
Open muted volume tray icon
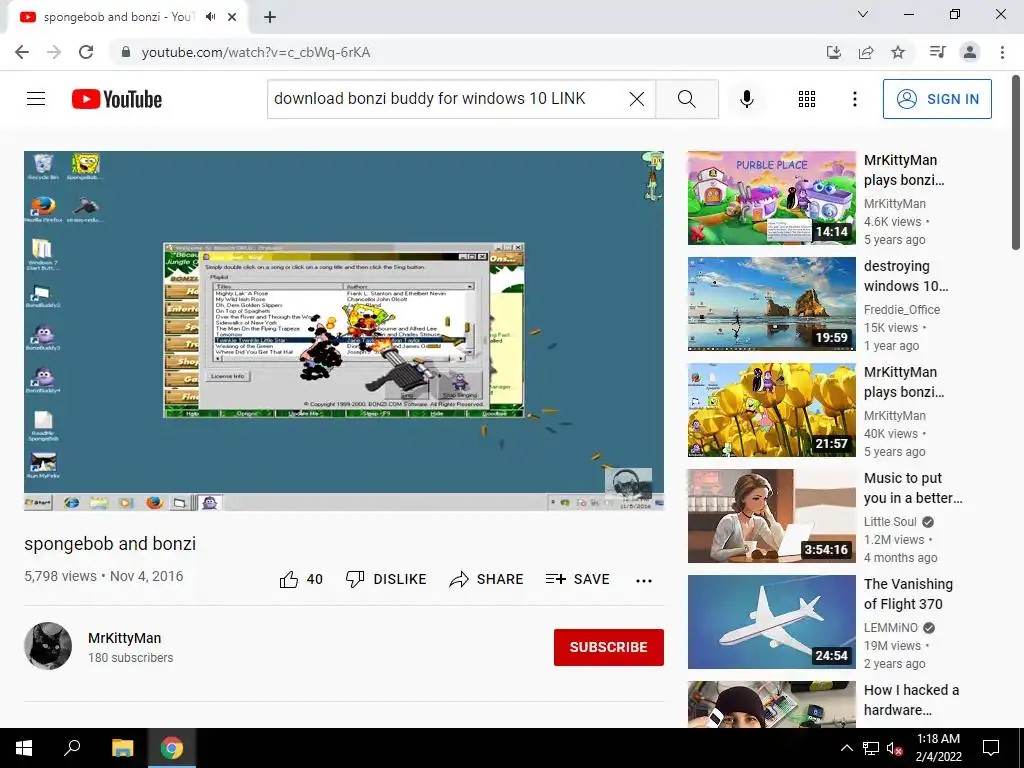895,748
